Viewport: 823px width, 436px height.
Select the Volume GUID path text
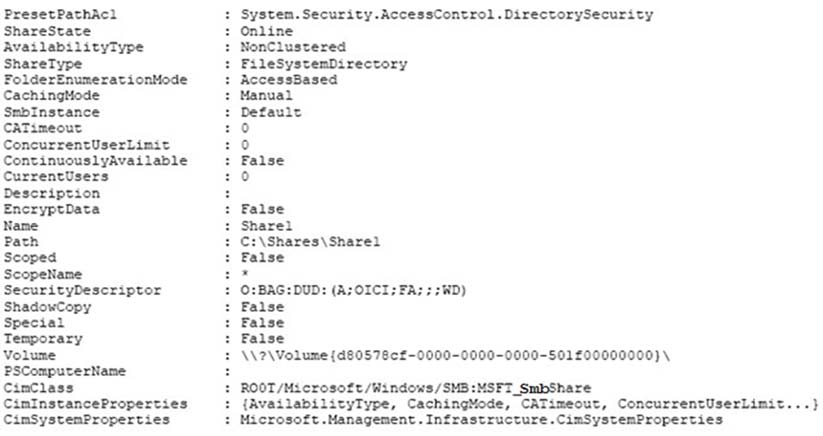(x=456, y=355)
